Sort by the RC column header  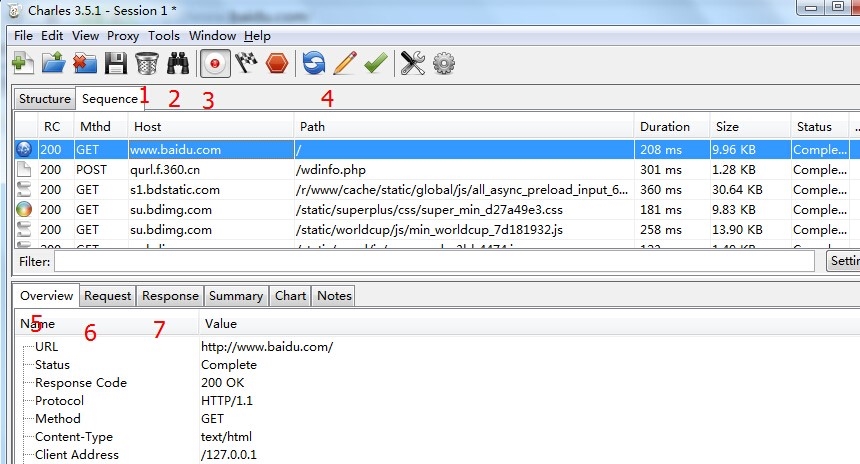56,127
